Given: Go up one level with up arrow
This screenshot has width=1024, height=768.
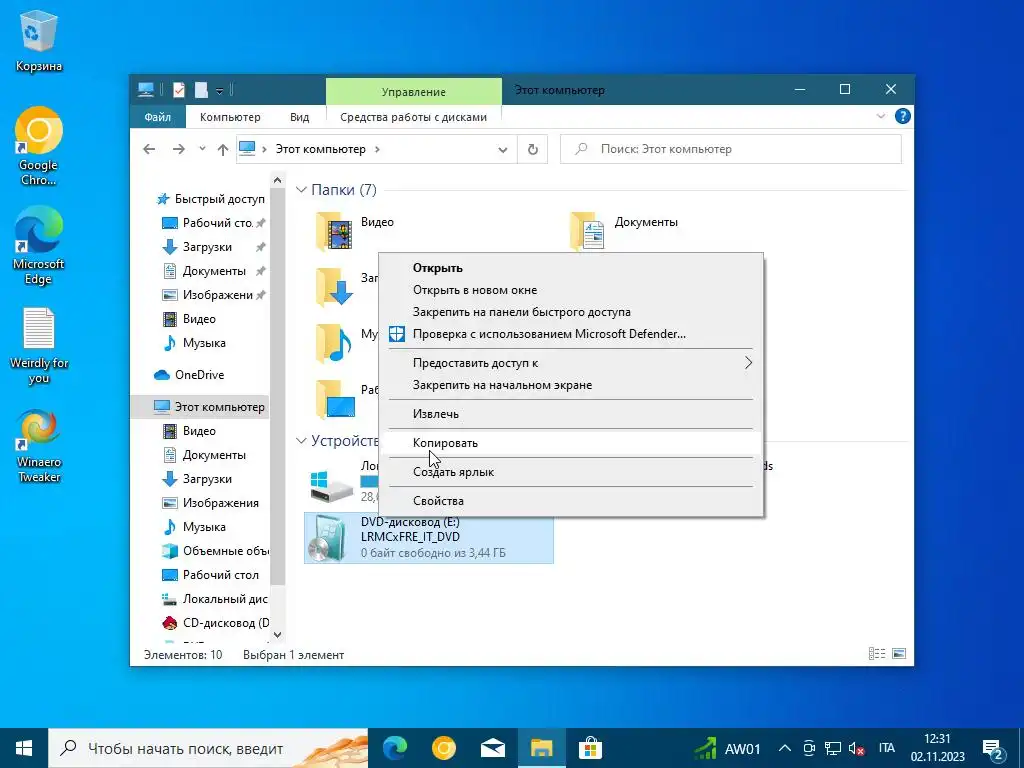Looking at the screenshot, I should (223, 150).
